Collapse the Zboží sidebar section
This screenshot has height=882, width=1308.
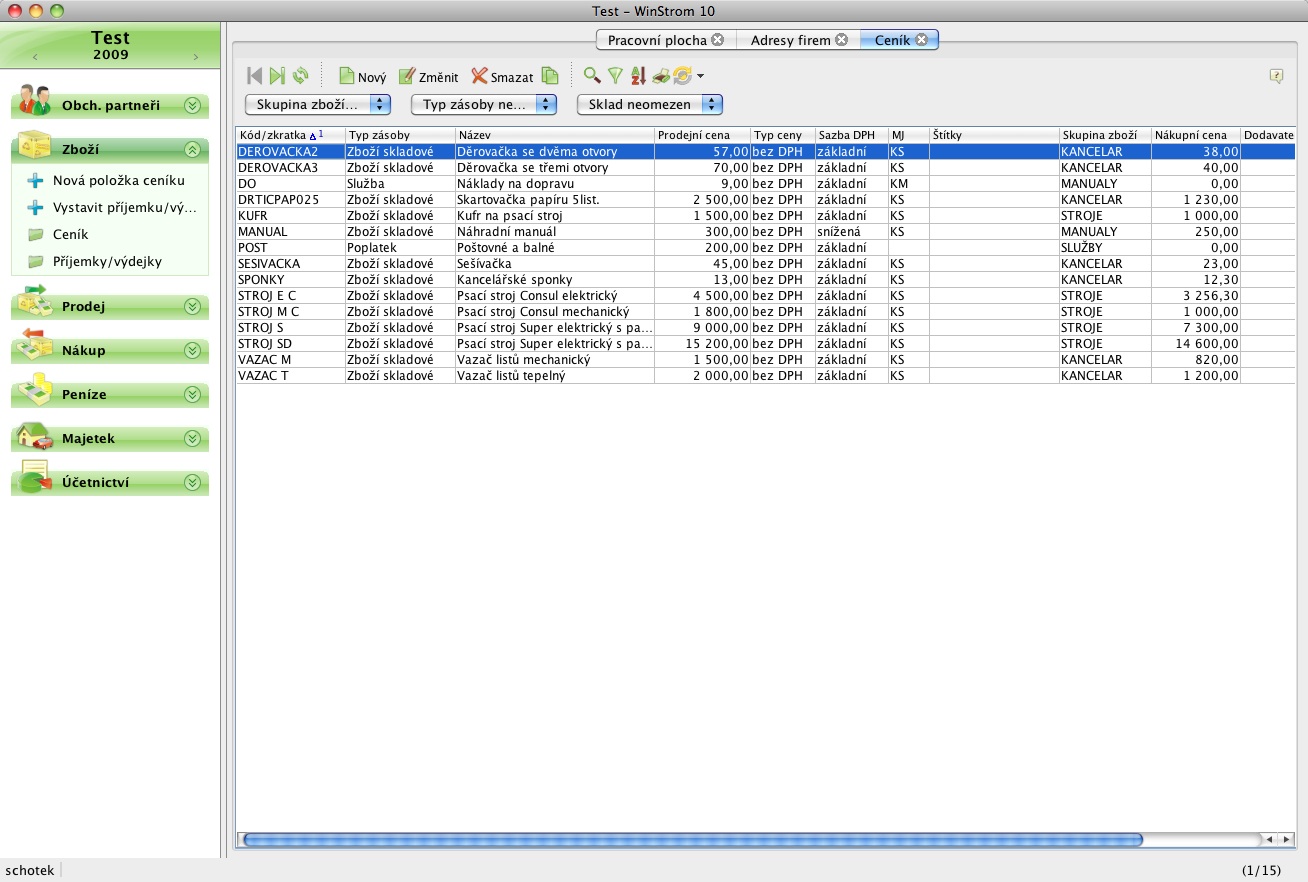pos(192,150)
